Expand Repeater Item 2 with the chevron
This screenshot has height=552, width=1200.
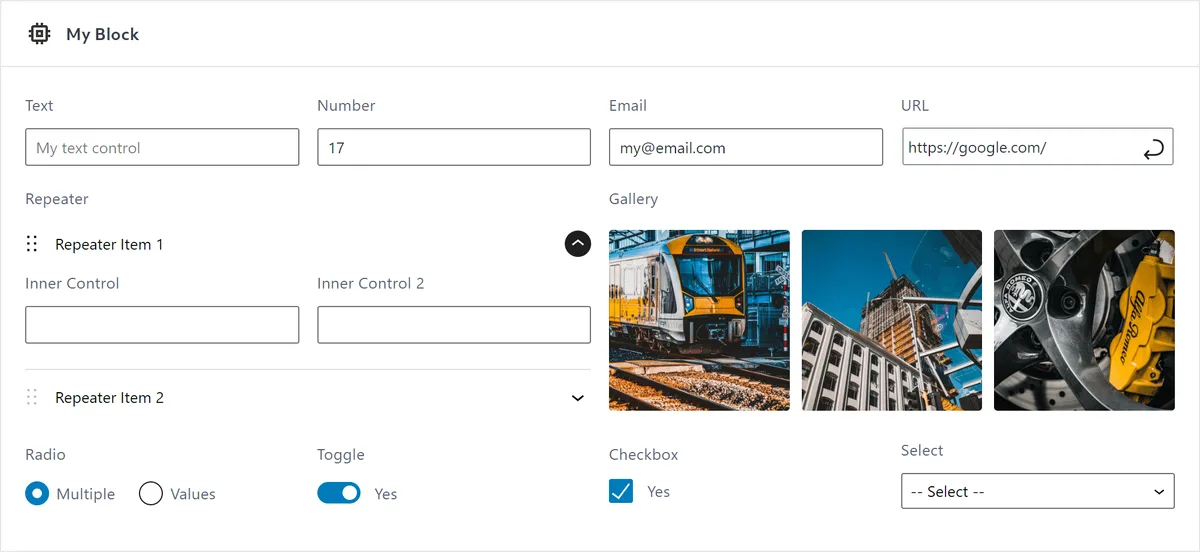tap(578, 398)
